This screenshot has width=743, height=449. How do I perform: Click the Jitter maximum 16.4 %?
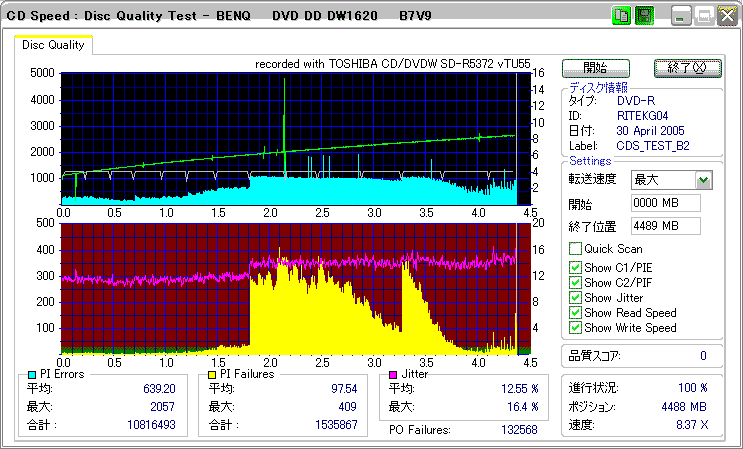(523, 407)
